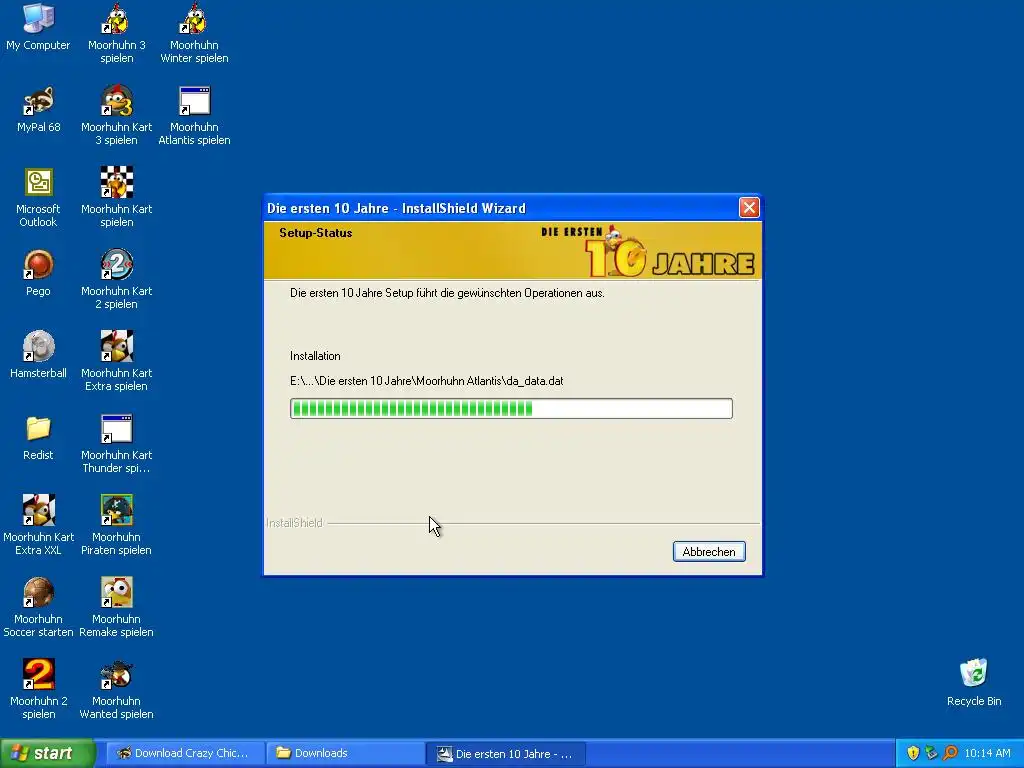Open the Windows start menu
This screenshot has width=1024, height=768.
[46, 753]
